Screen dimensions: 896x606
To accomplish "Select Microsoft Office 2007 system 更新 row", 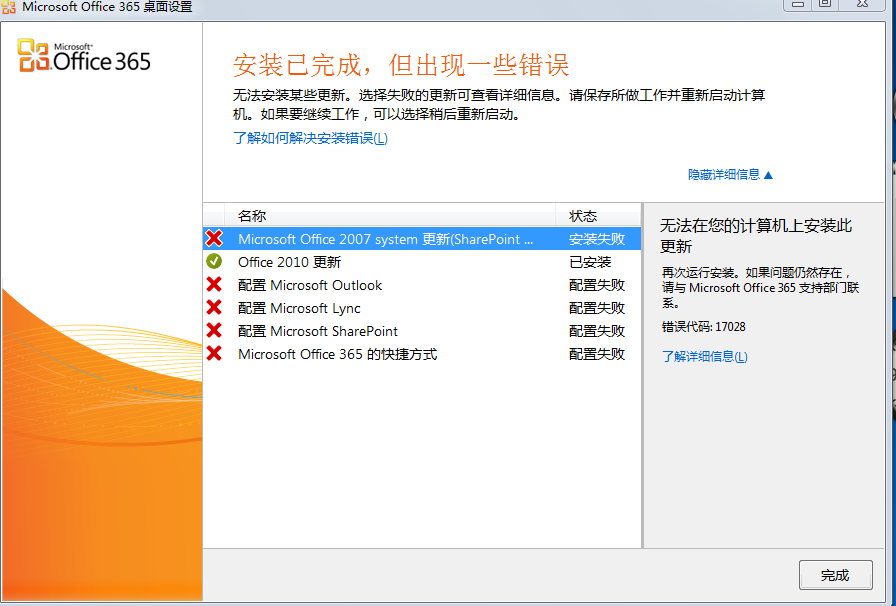I will point(422,238).
